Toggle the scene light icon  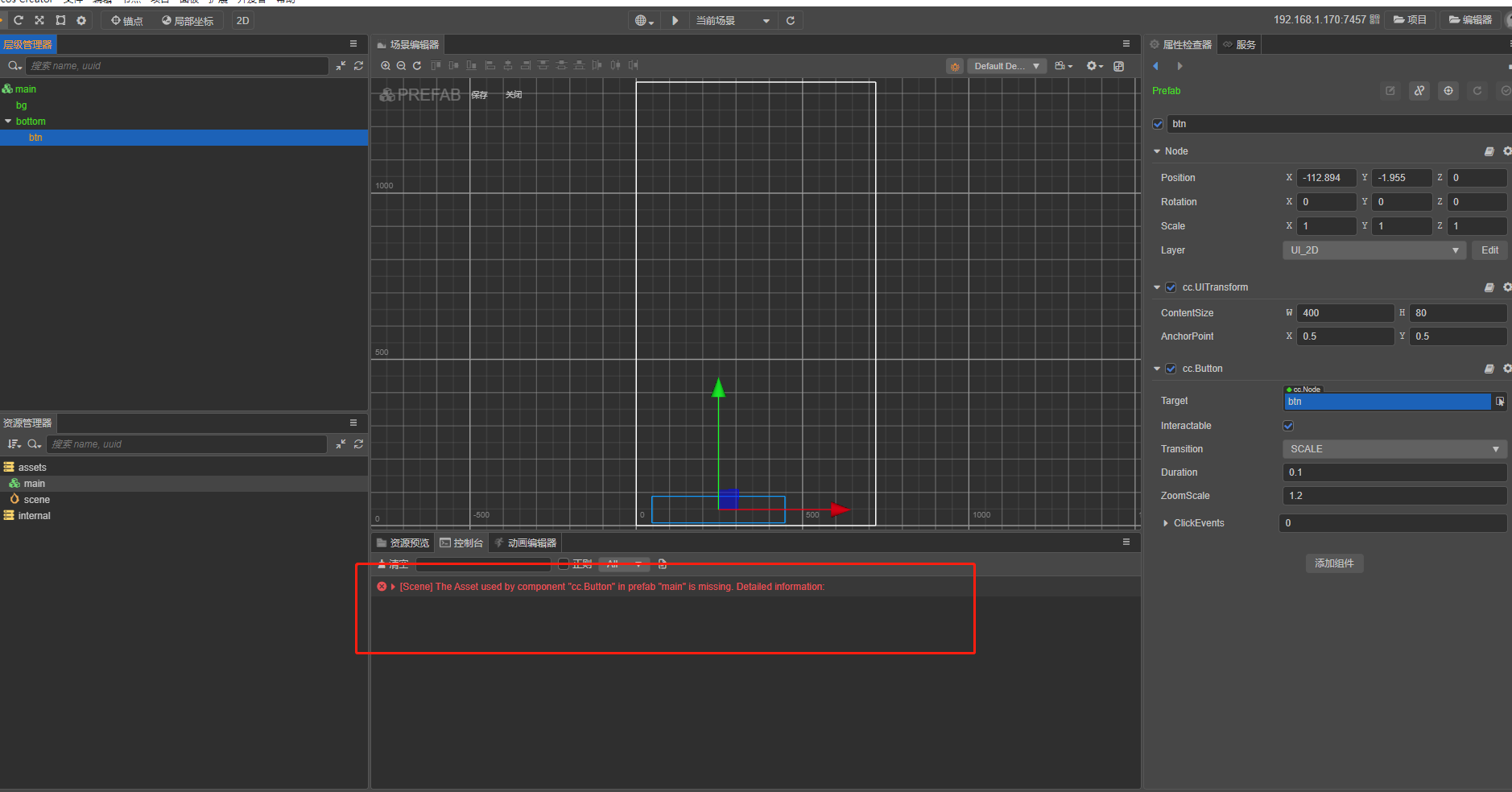[x=955, y=67]
